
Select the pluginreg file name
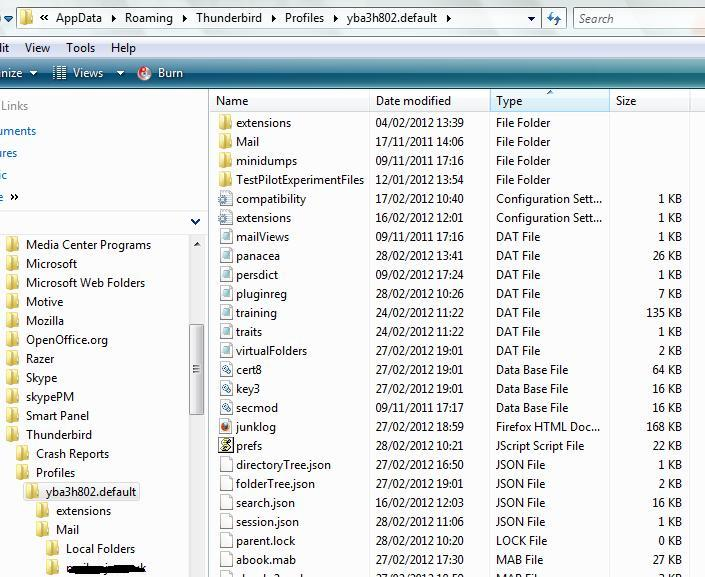(261, 294)
